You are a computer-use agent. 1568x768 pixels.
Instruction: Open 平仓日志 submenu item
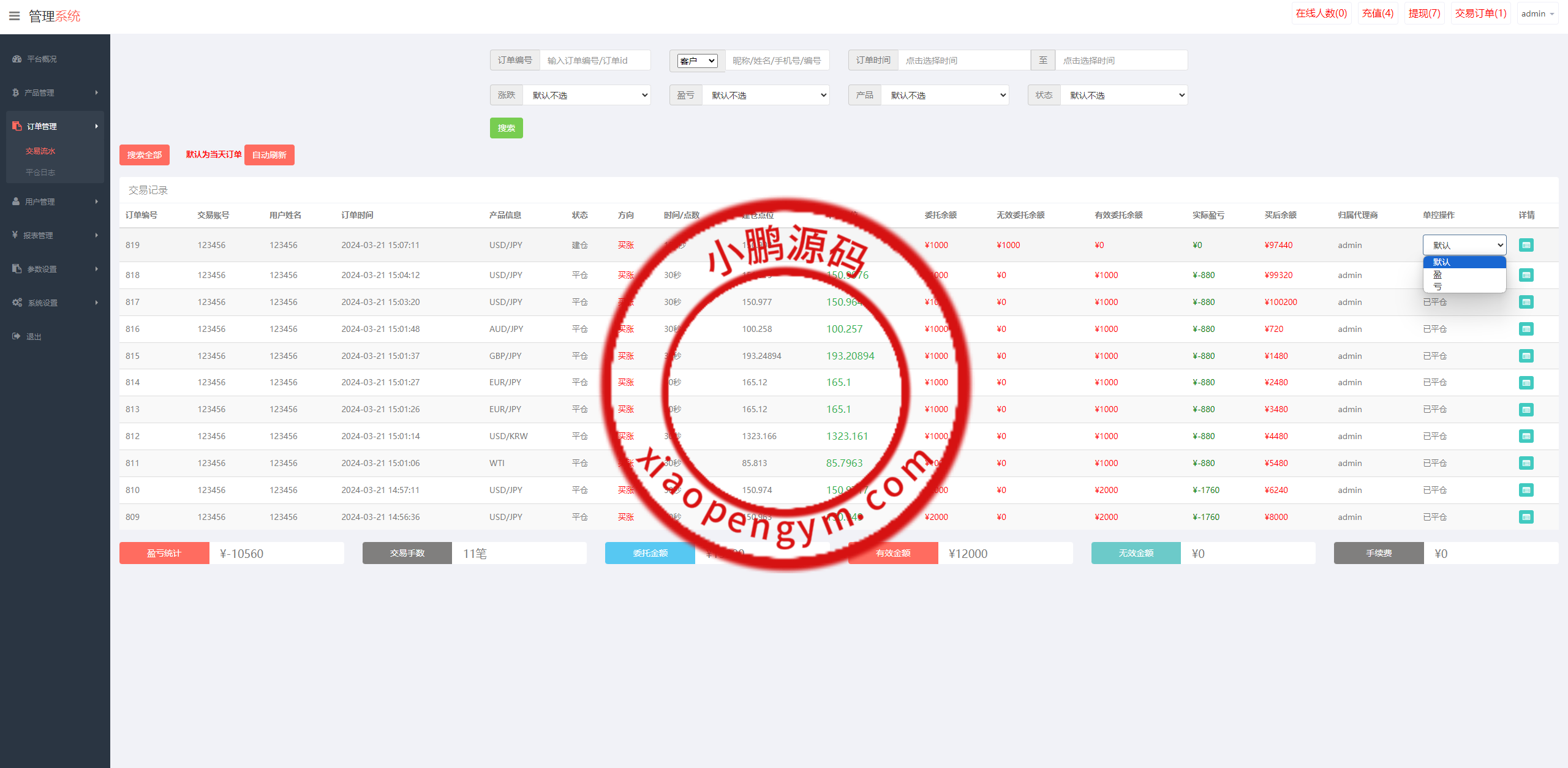(x=40, y=172)
